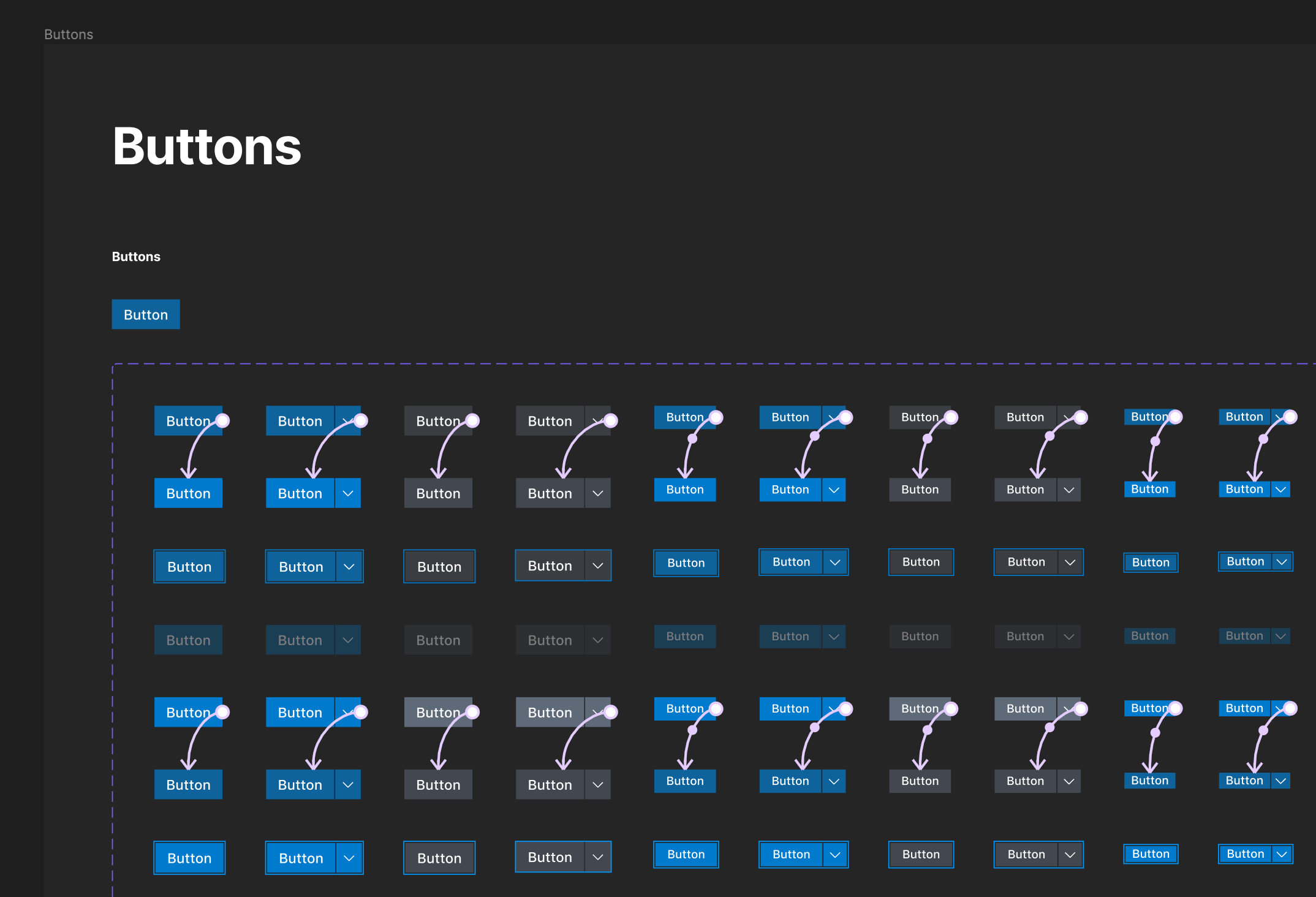Click the large Buttons page heading
1316x897 pixels.
pos(206,147)
